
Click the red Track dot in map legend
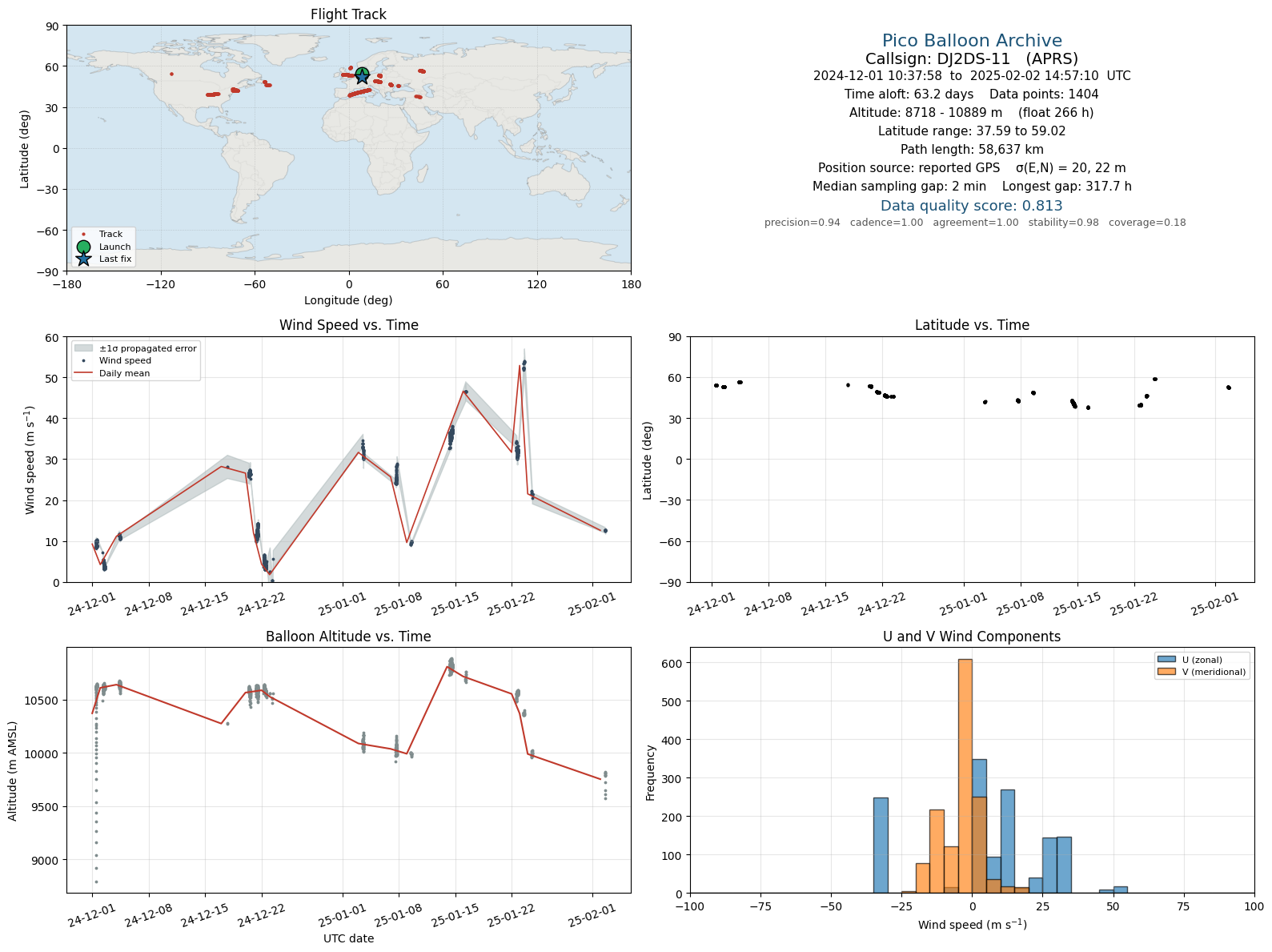83,235
